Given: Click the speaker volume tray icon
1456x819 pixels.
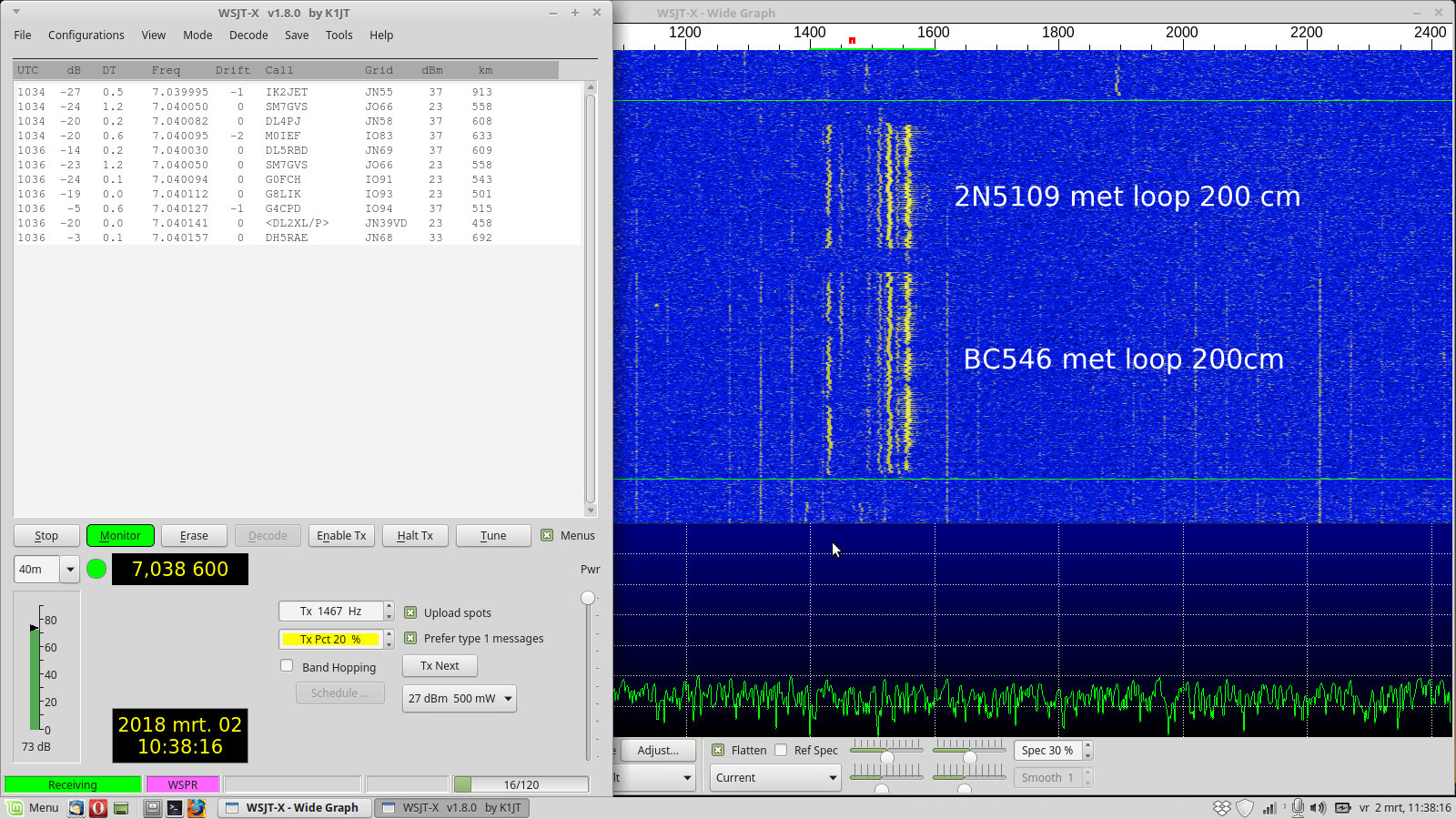Looking at the screenshot, I should 1318,808.
